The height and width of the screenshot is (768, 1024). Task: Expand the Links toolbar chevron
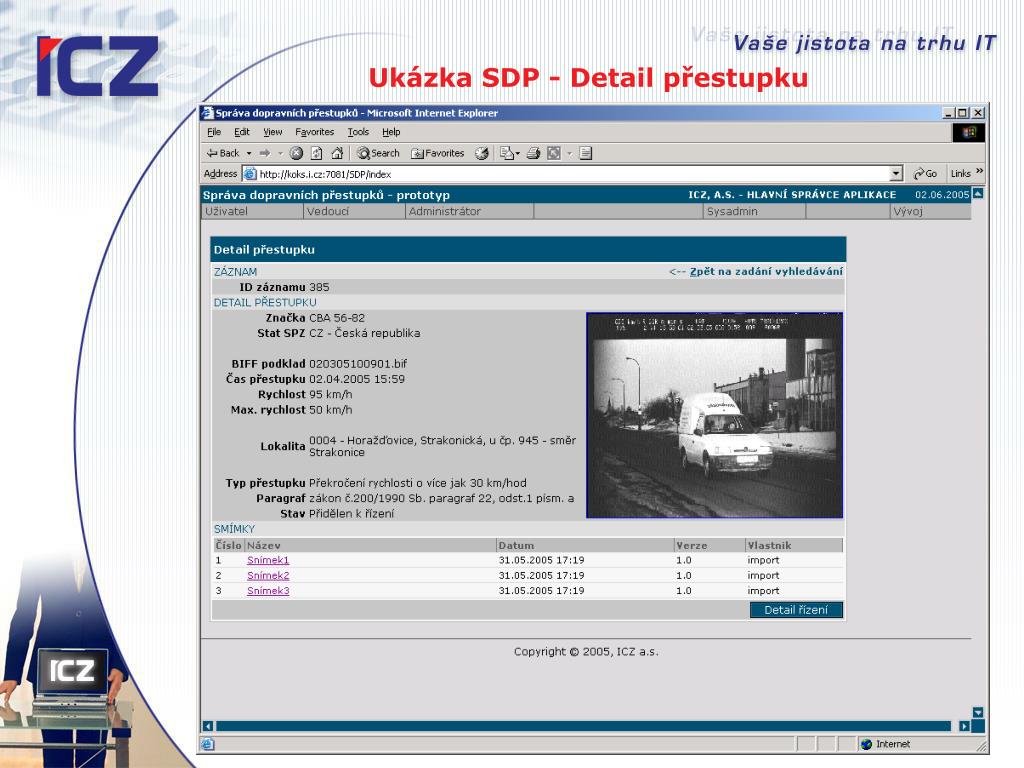[980, 171]
